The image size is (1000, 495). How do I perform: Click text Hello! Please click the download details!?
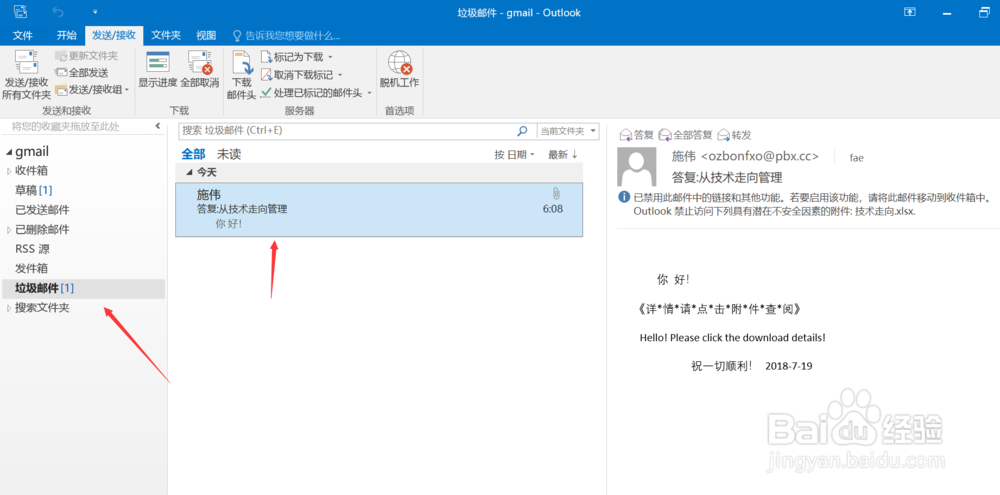tap(732, 338)
